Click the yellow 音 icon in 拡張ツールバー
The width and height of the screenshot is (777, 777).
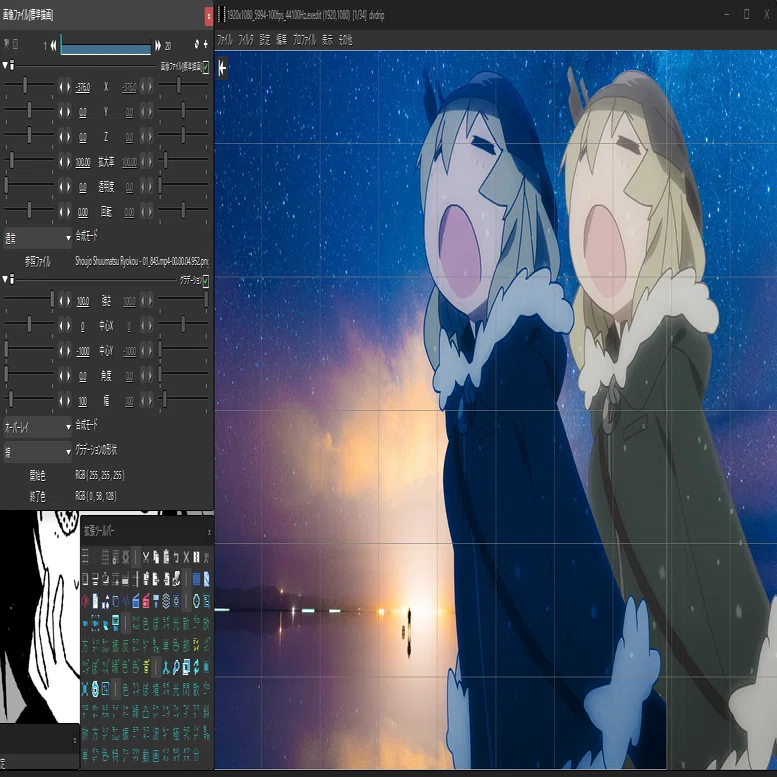click(x=146, y=667)
